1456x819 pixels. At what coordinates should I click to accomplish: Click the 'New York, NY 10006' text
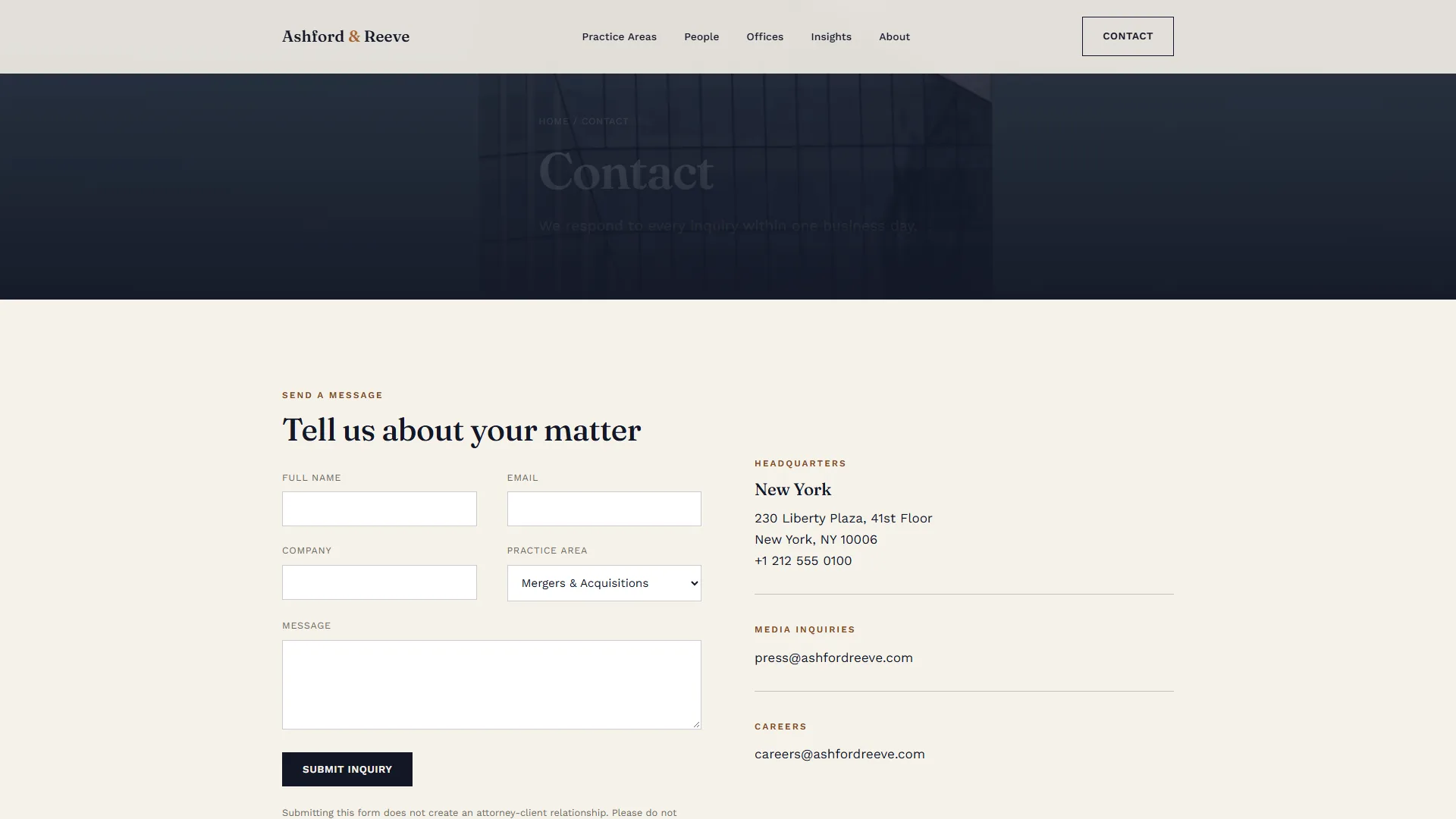pyautogui.click(x=816, y=539)
